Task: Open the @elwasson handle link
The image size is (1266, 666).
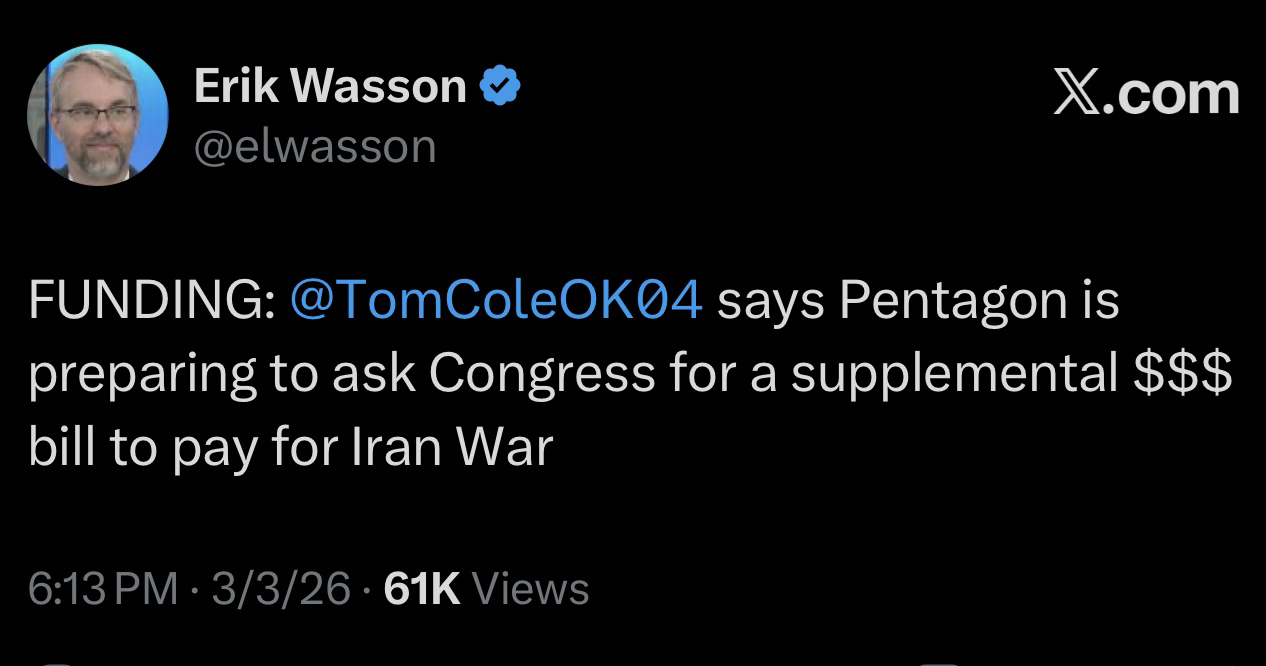Action: 315,147
